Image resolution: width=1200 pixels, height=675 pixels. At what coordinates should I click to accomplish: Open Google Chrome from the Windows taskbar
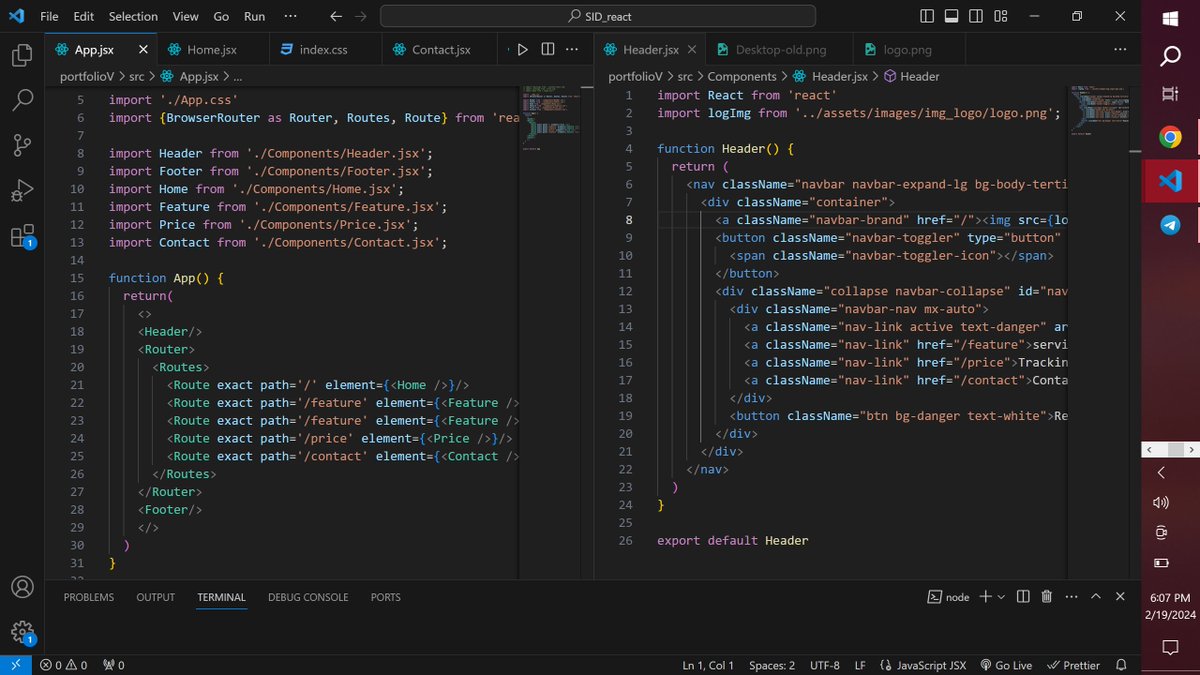click(x=1171, y=136)
